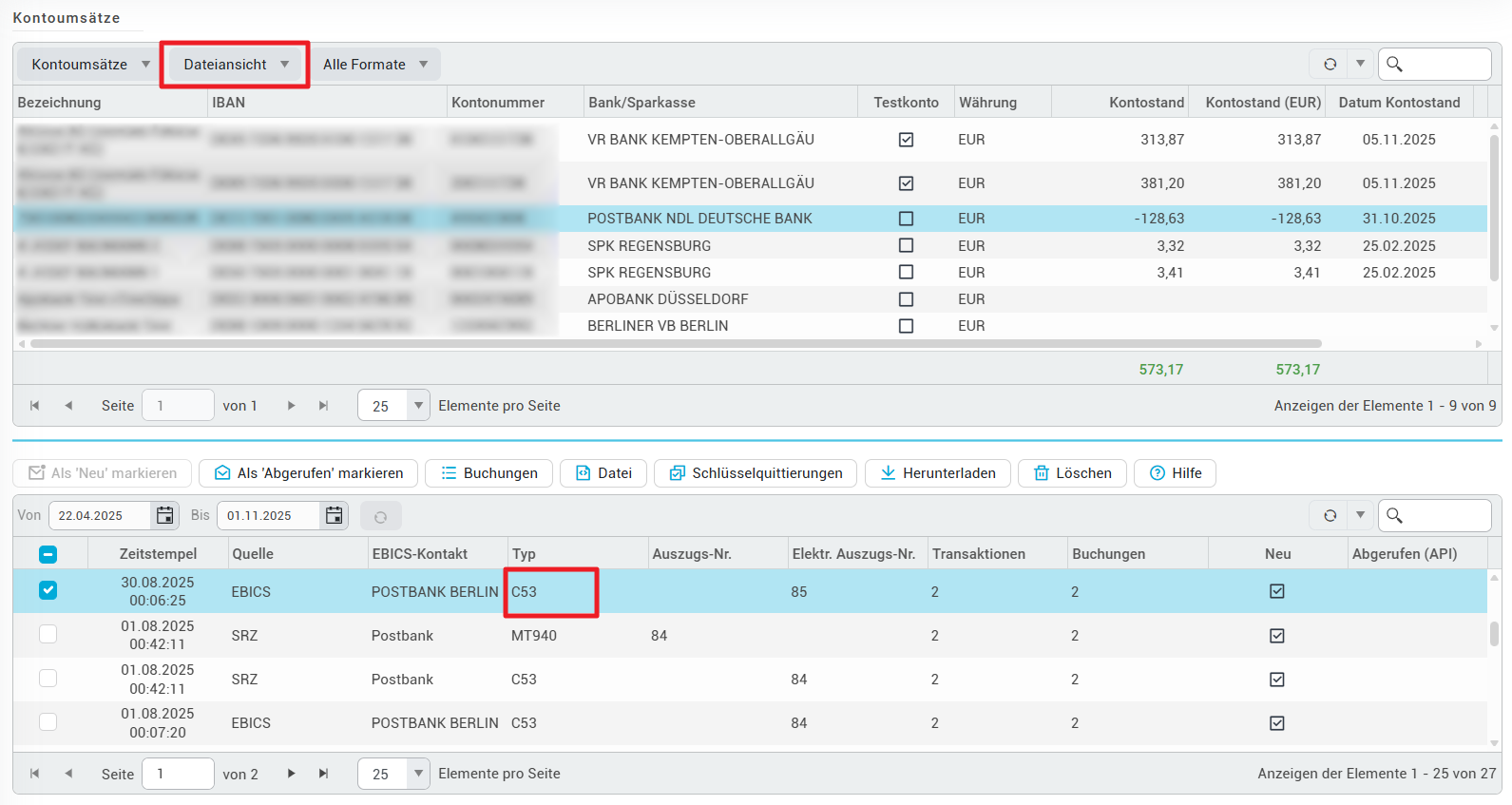
Task: Click Als 'Abgerufen' markieren button
Action: (x=308, y=473)
